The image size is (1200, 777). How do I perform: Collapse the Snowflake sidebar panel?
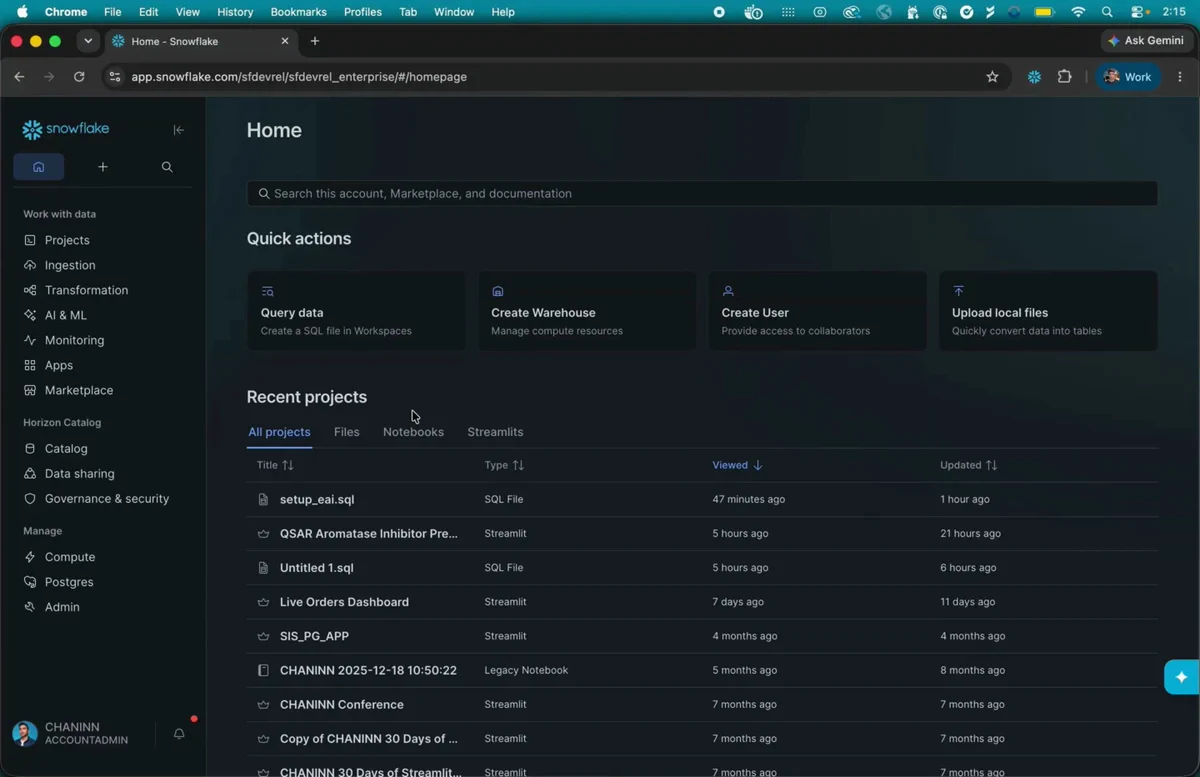(x=178, y=130)
